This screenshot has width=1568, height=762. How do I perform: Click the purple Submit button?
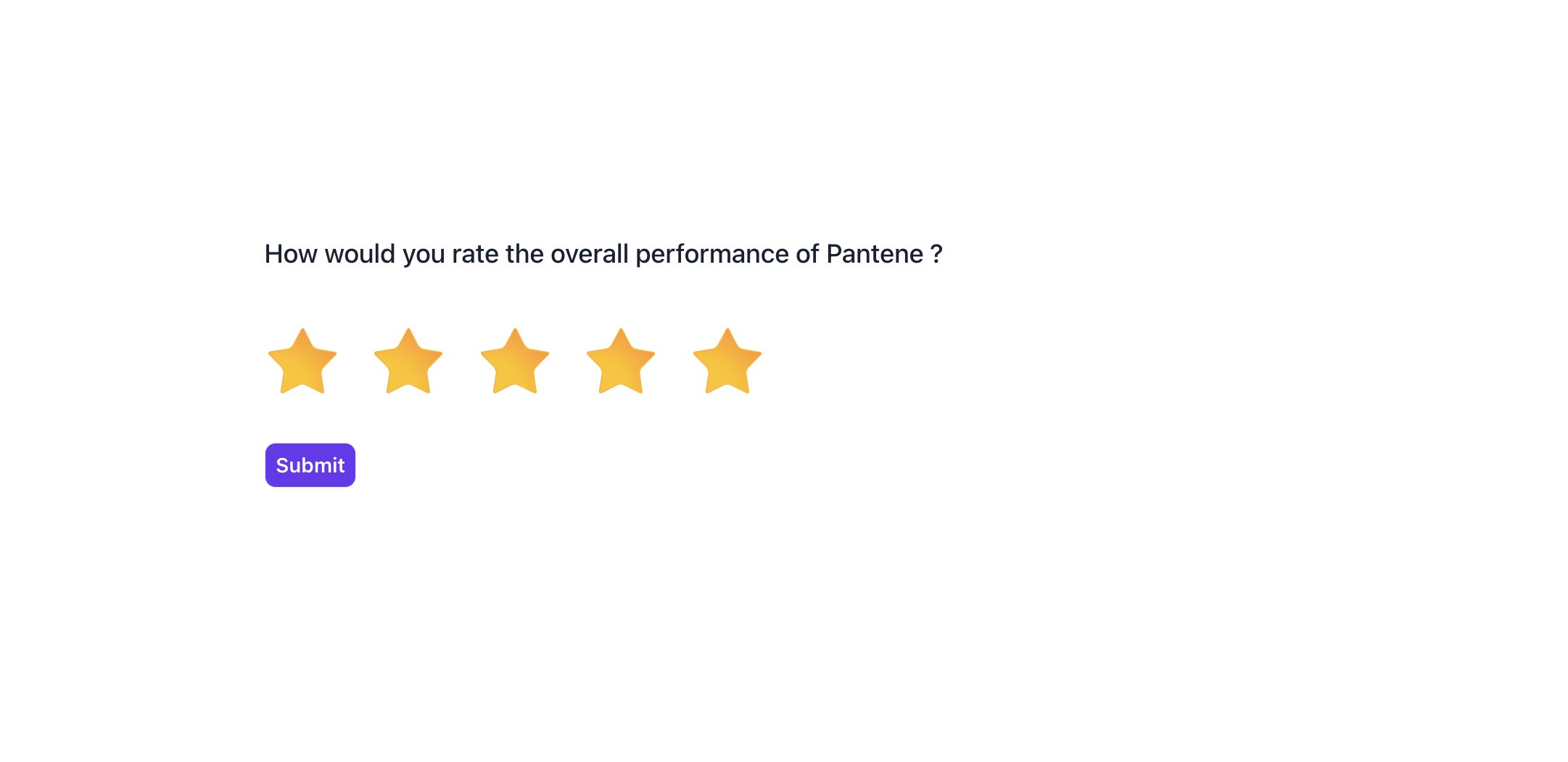point(310,465)
